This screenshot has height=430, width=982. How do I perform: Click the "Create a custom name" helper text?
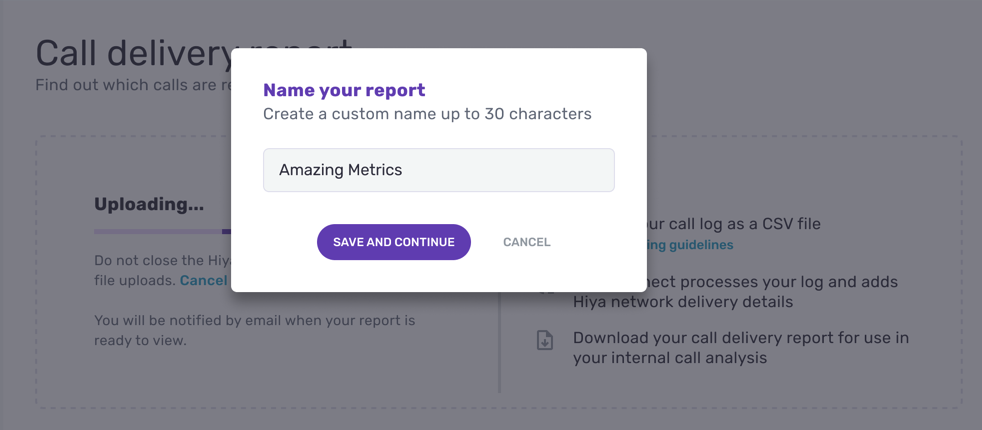click(427, 114)
